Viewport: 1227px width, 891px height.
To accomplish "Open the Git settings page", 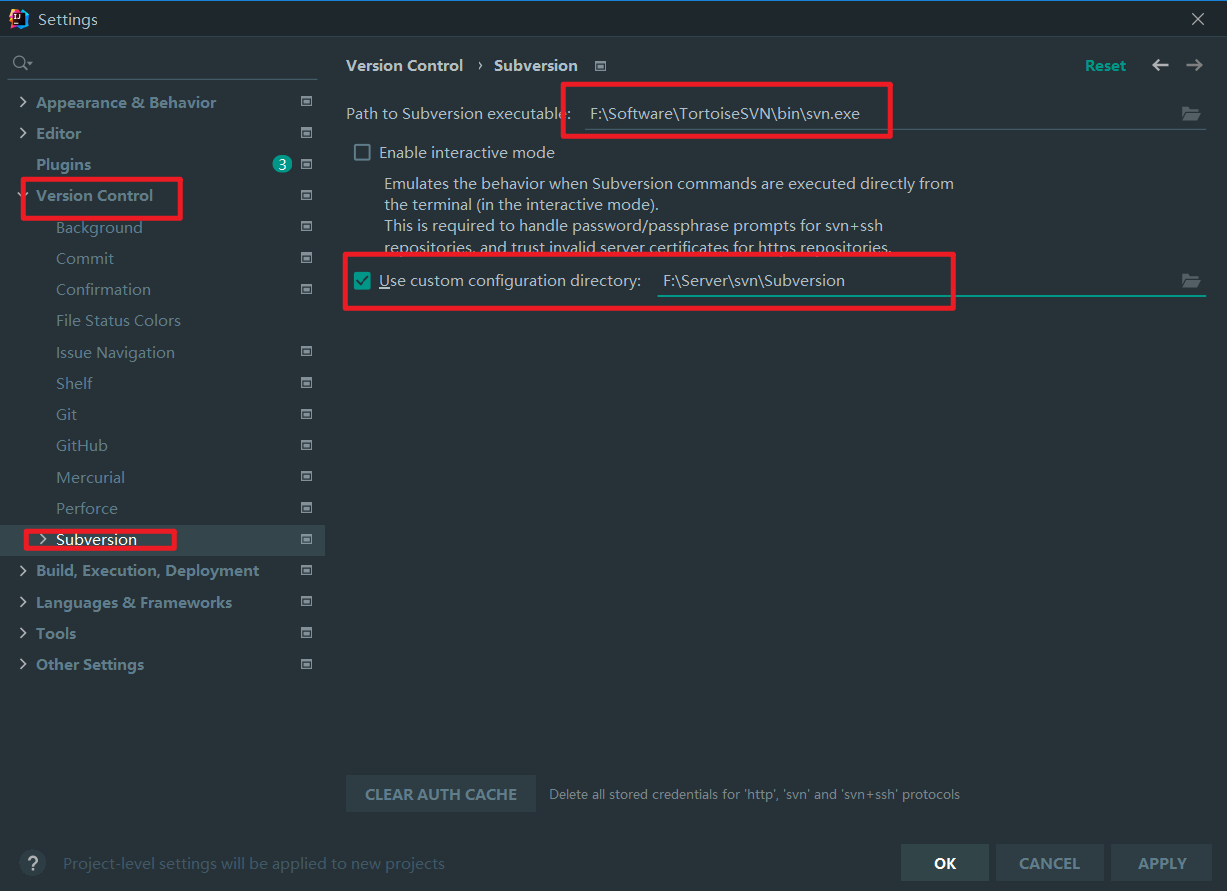I will [x=66, y=414].
